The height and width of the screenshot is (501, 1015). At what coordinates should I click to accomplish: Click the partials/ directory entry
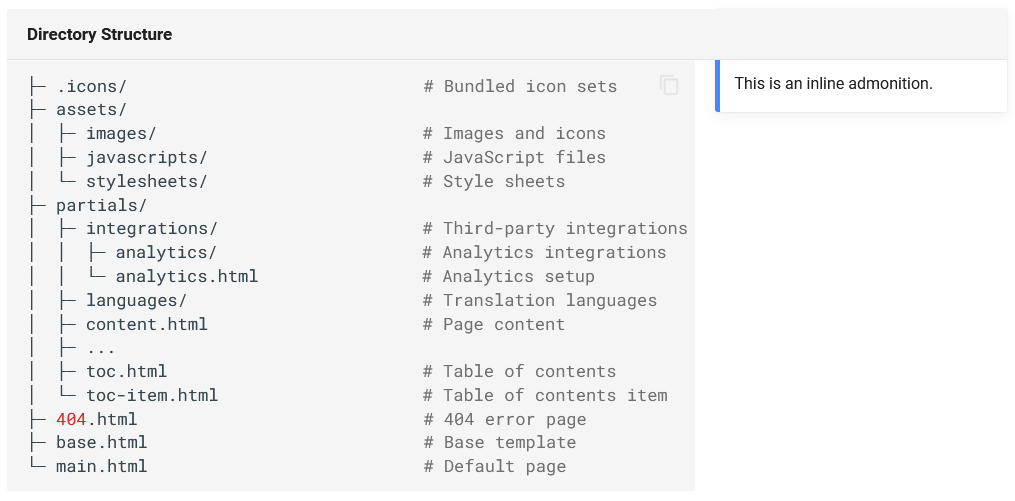(102, 205)
